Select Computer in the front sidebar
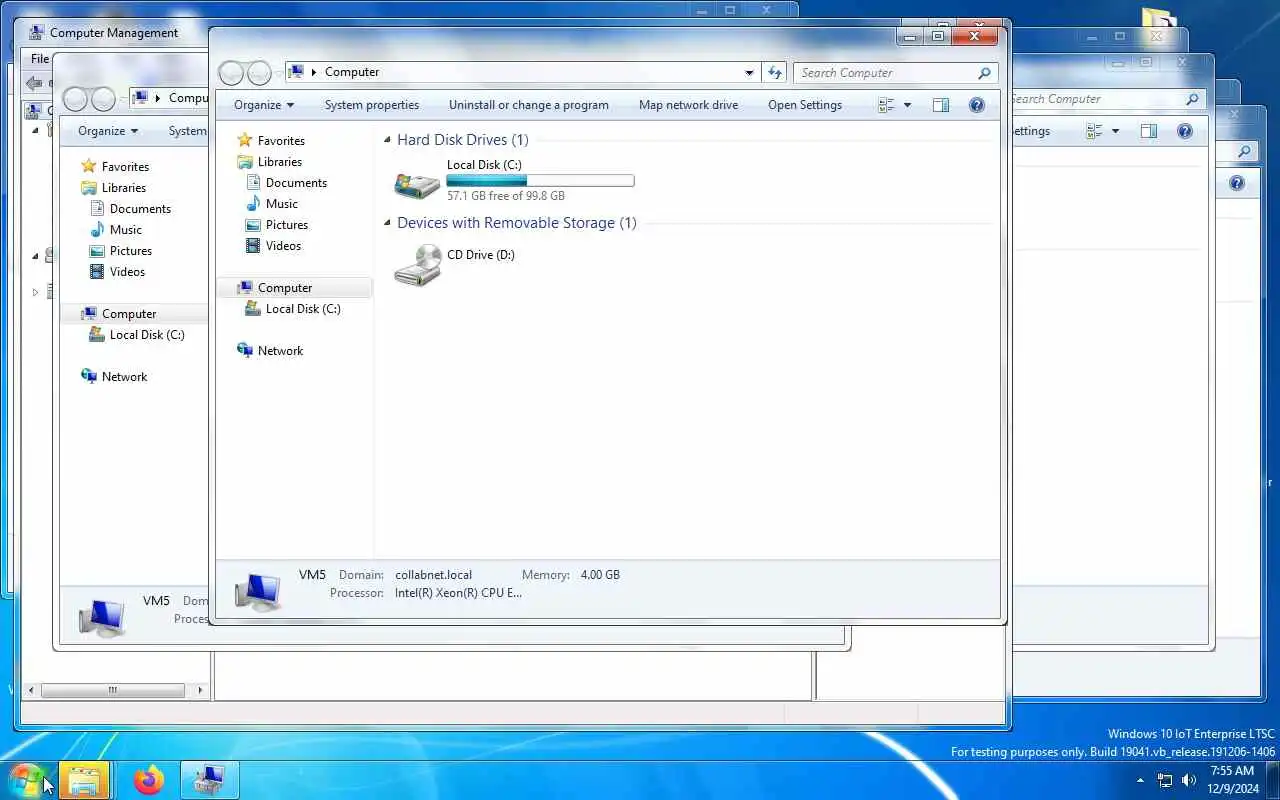 [x=285, y=288]
